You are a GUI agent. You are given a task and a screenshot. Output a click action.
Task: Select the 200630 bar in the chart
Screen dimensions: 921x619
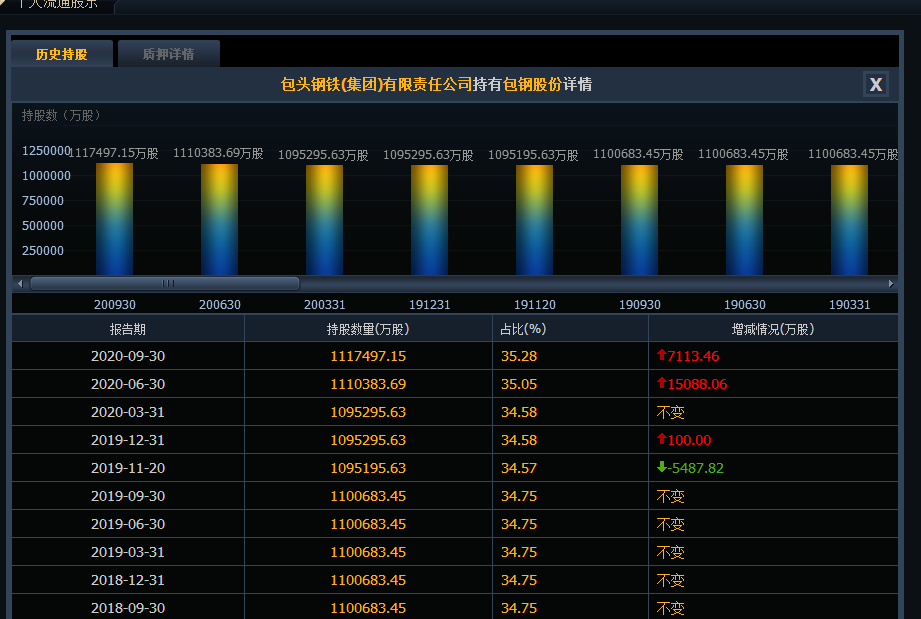pyautogui.click(x=220, y=220)
